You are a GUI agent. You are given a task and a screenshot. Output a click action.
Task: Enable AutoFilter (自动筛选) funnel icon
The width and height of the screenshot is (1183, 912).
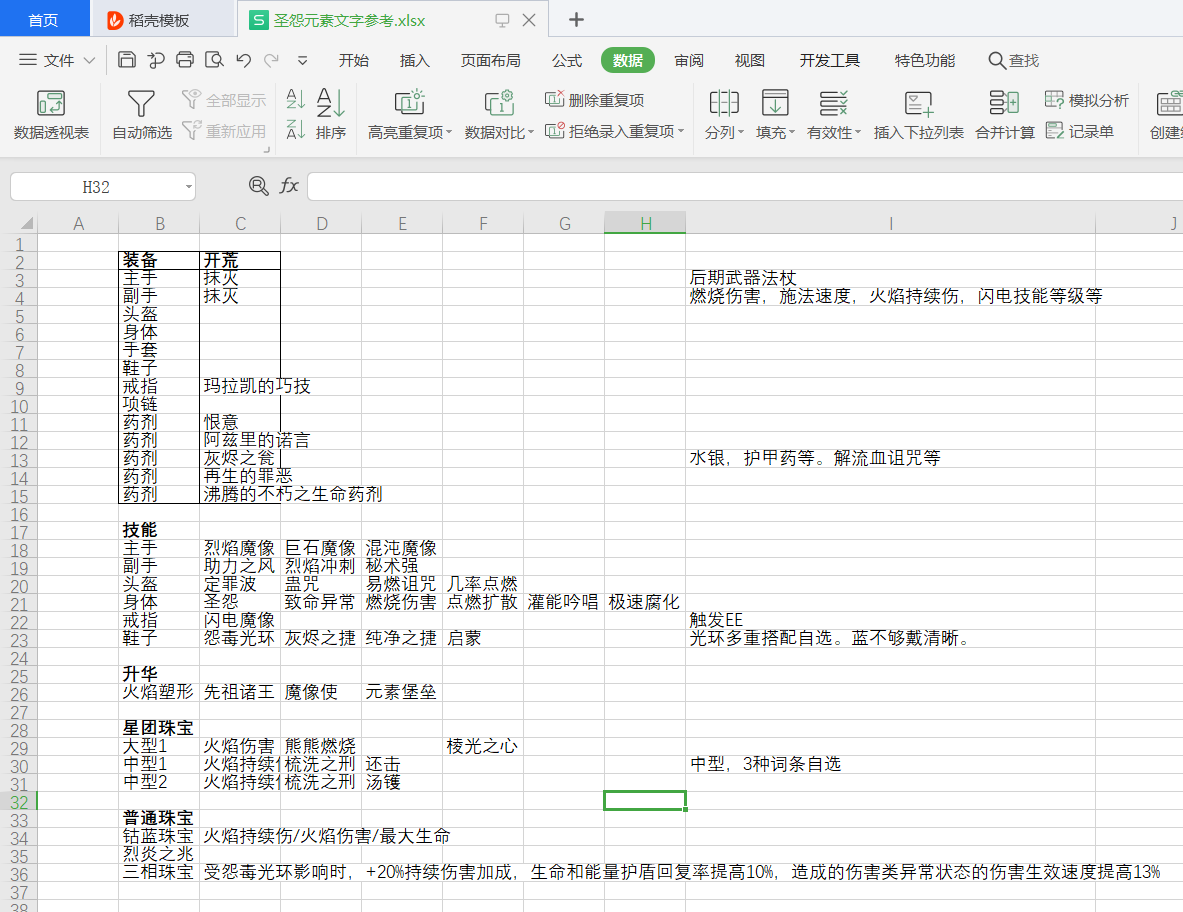[141, 103]
